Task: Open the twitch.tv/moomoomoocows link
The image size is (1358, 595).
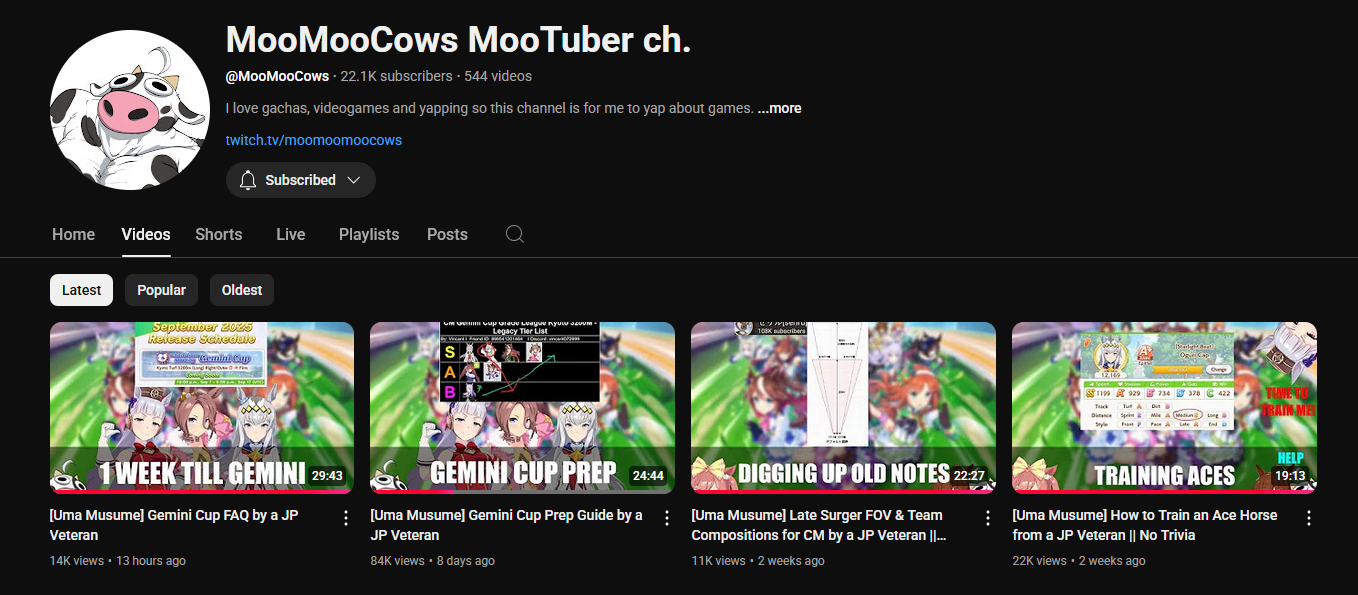Action: (x=313, y=140)
